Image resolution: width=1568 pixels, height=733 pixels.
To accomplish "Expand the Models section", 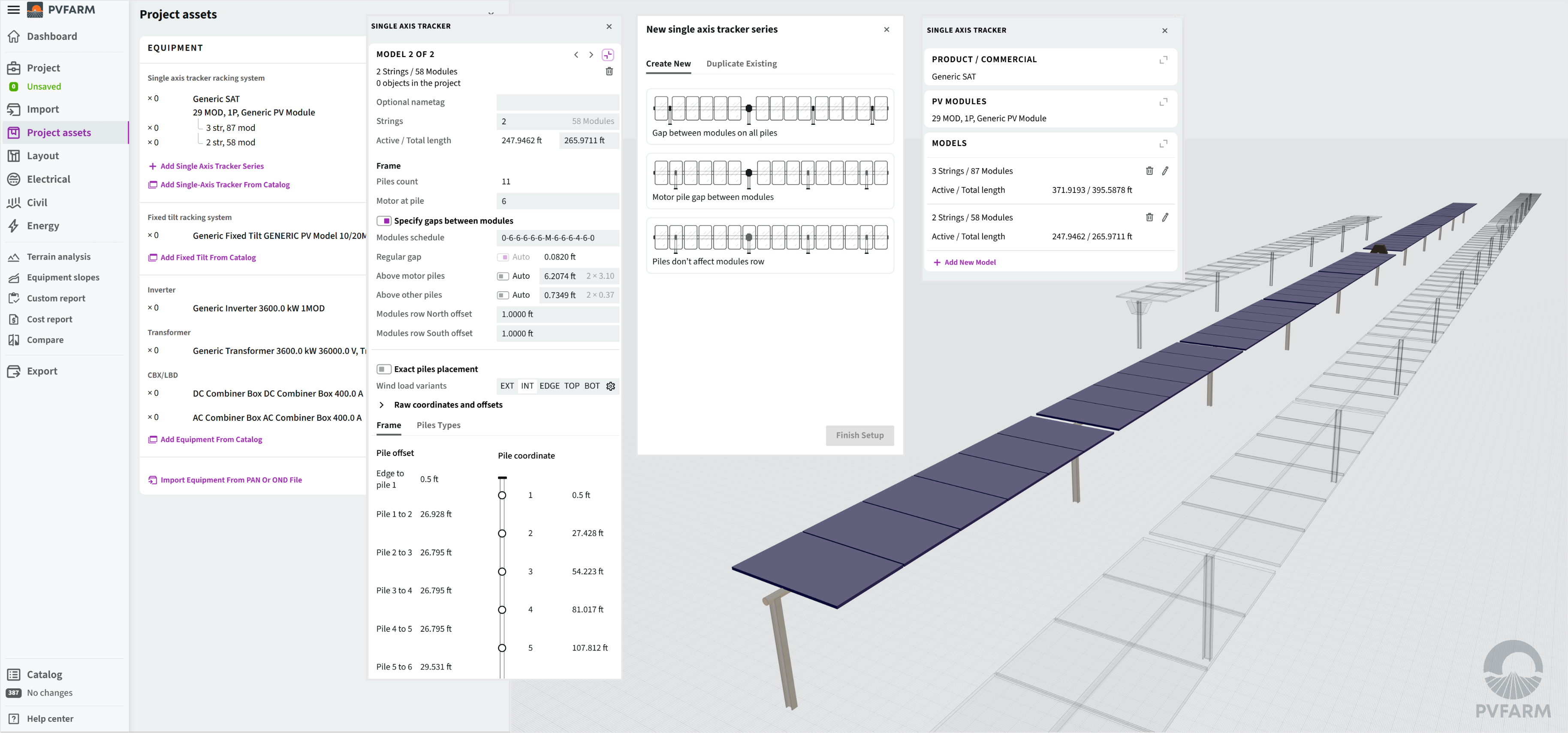I will [x=1163, y=144].
